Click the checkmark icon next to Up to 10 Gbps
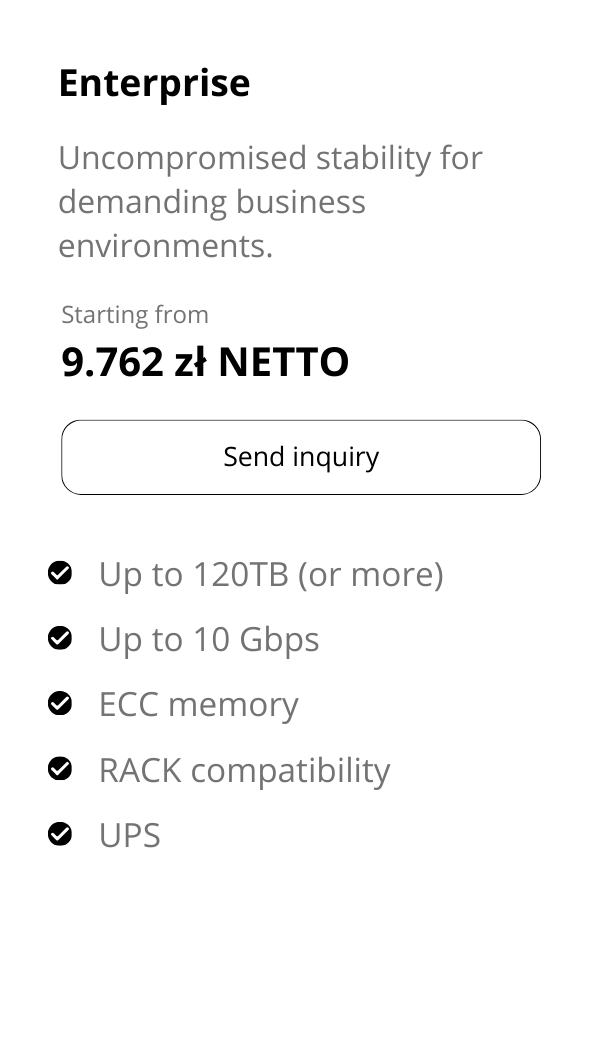This screenshot has height=1050, width=600. (60, 638)
